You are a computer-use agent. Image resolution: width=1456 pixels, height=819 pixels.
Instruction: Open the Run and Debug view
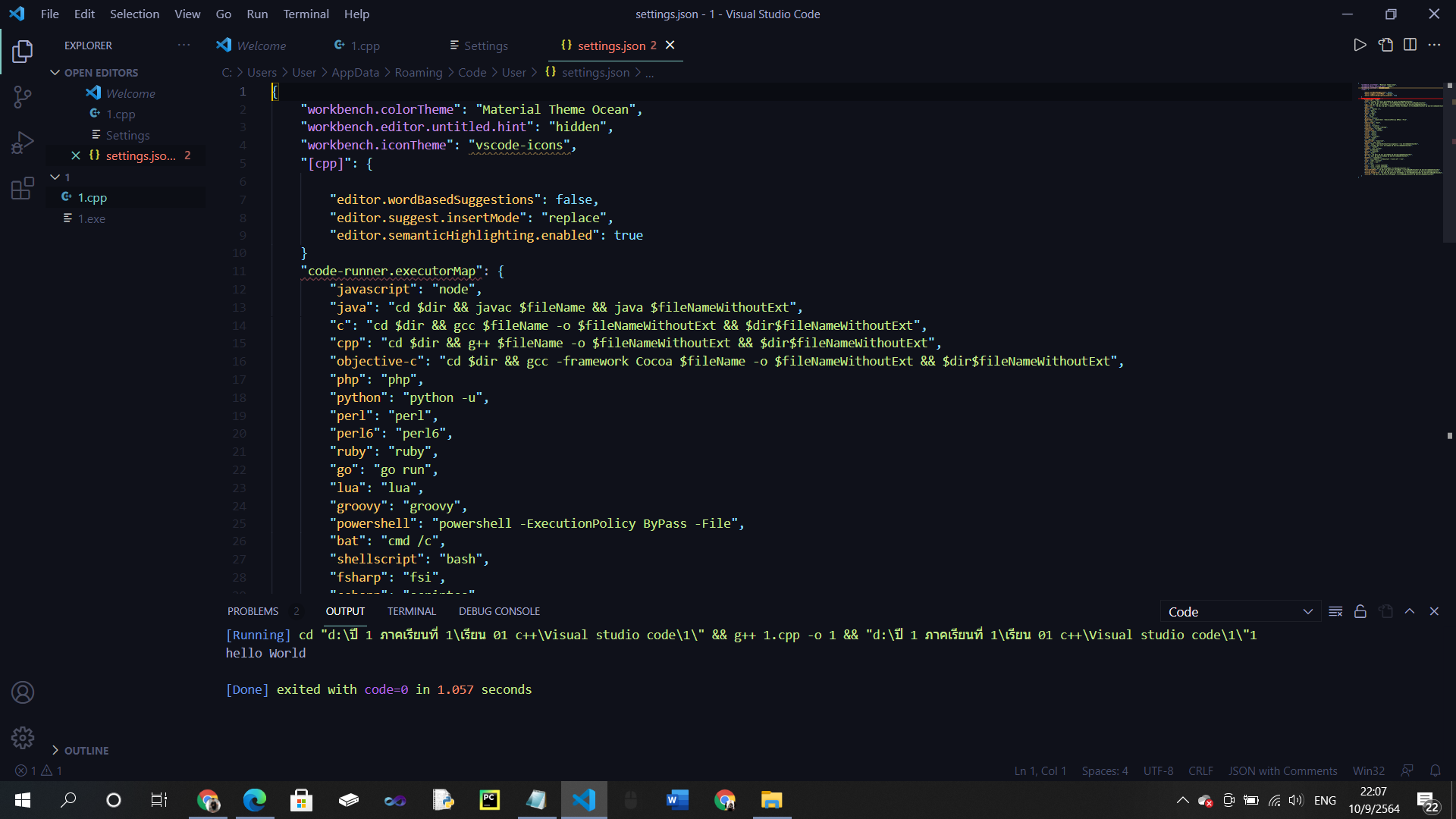(23, 142)
